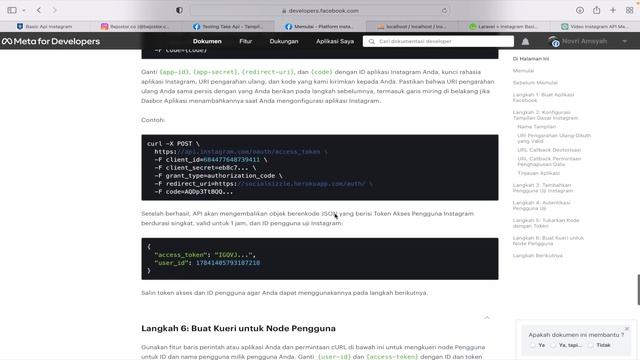Reload the page with the refresh icon
The height and width of the screenshot is (360, 640).
click(444, 11)
